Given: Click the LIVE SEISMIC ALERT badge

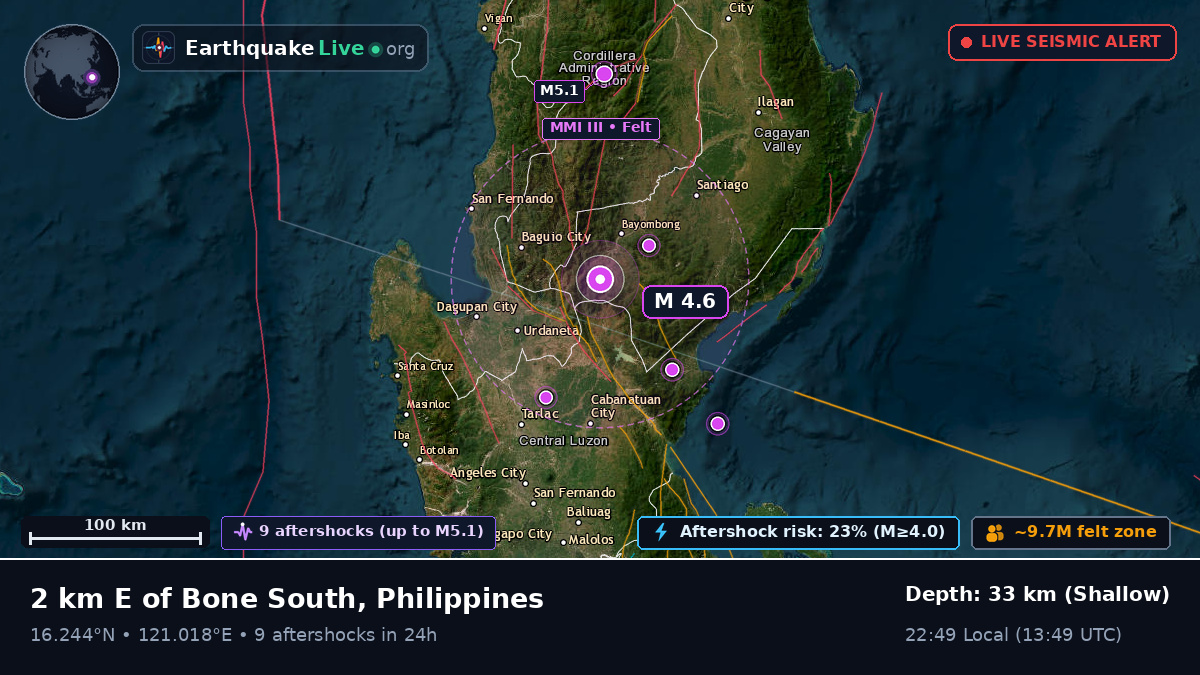Looking at the screenshot, I should click(x=1062, y=42).
